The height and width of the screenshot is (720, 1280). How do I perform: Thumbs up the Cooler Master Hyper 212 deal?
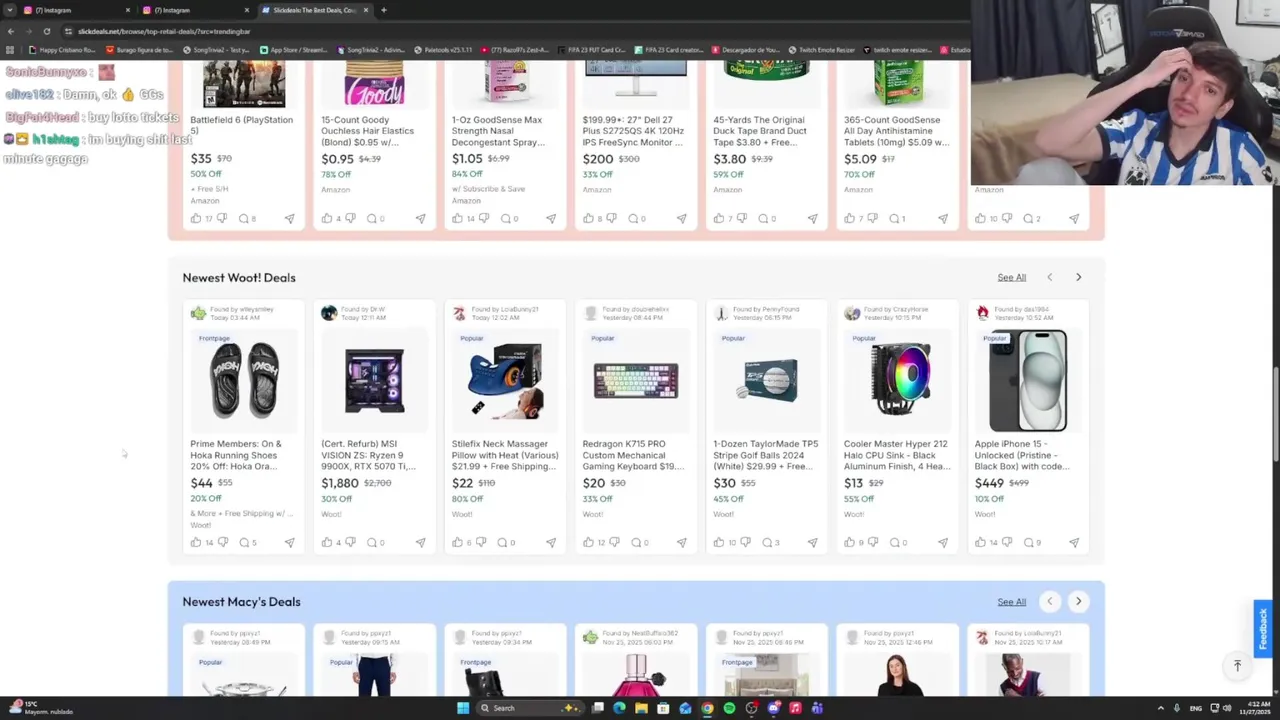[x=850, y=542]
